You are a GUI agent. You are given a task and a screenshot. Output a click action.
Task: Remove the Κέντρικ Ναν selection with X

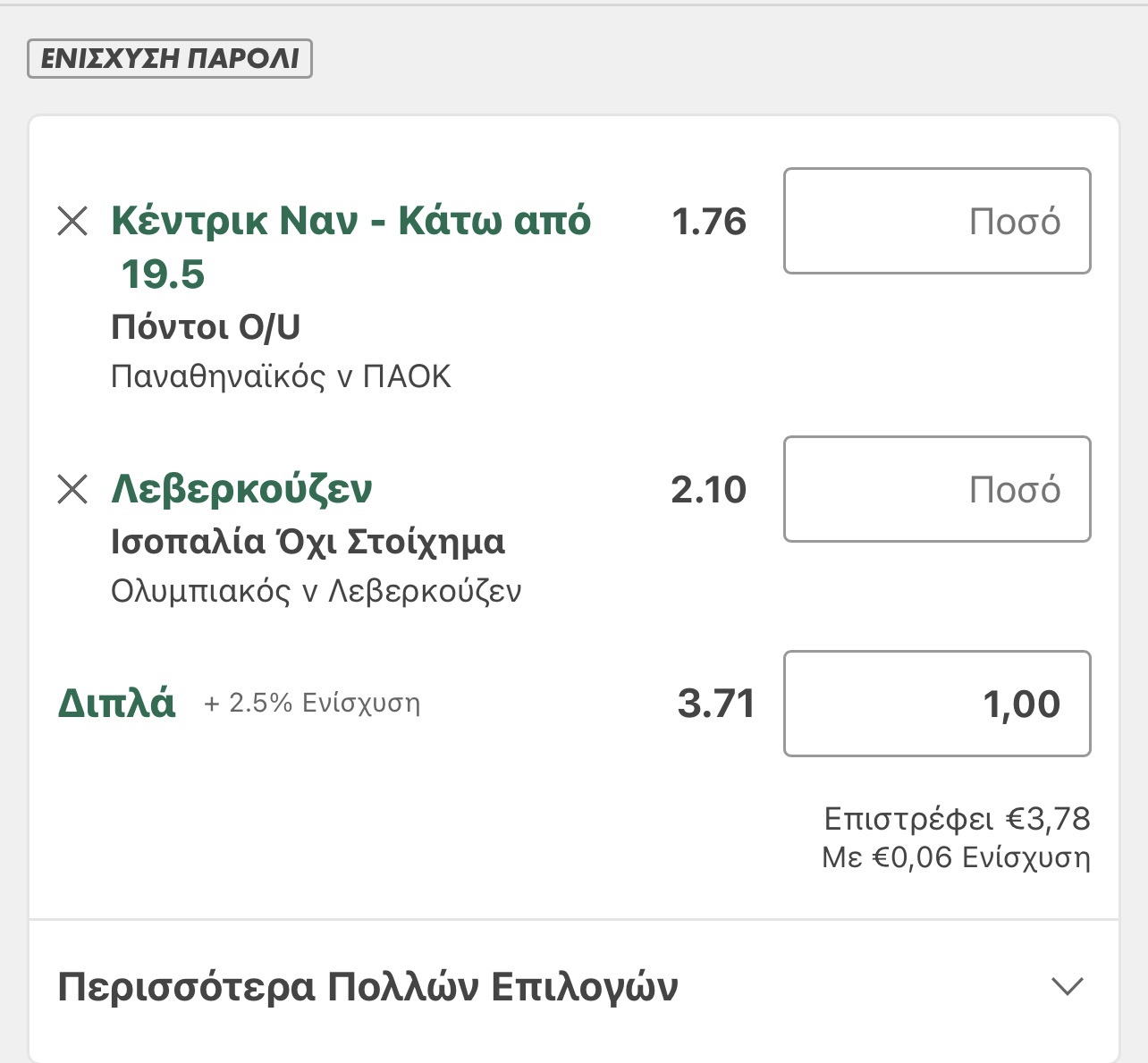pyautogui.click(x=72, y=221)
